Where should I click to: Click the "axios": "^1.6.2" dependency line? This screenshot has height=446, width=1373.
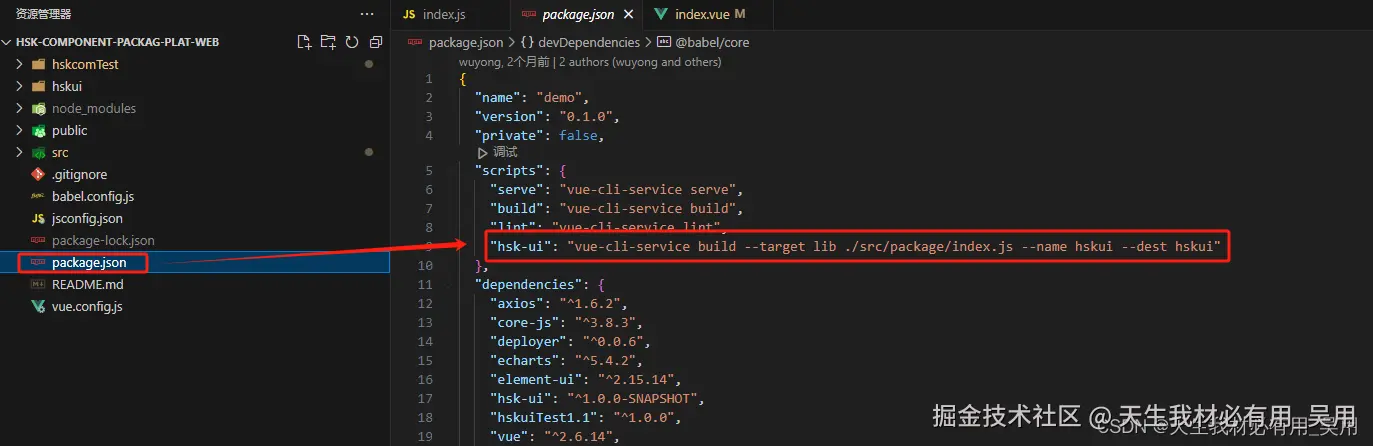pos(557,304)
